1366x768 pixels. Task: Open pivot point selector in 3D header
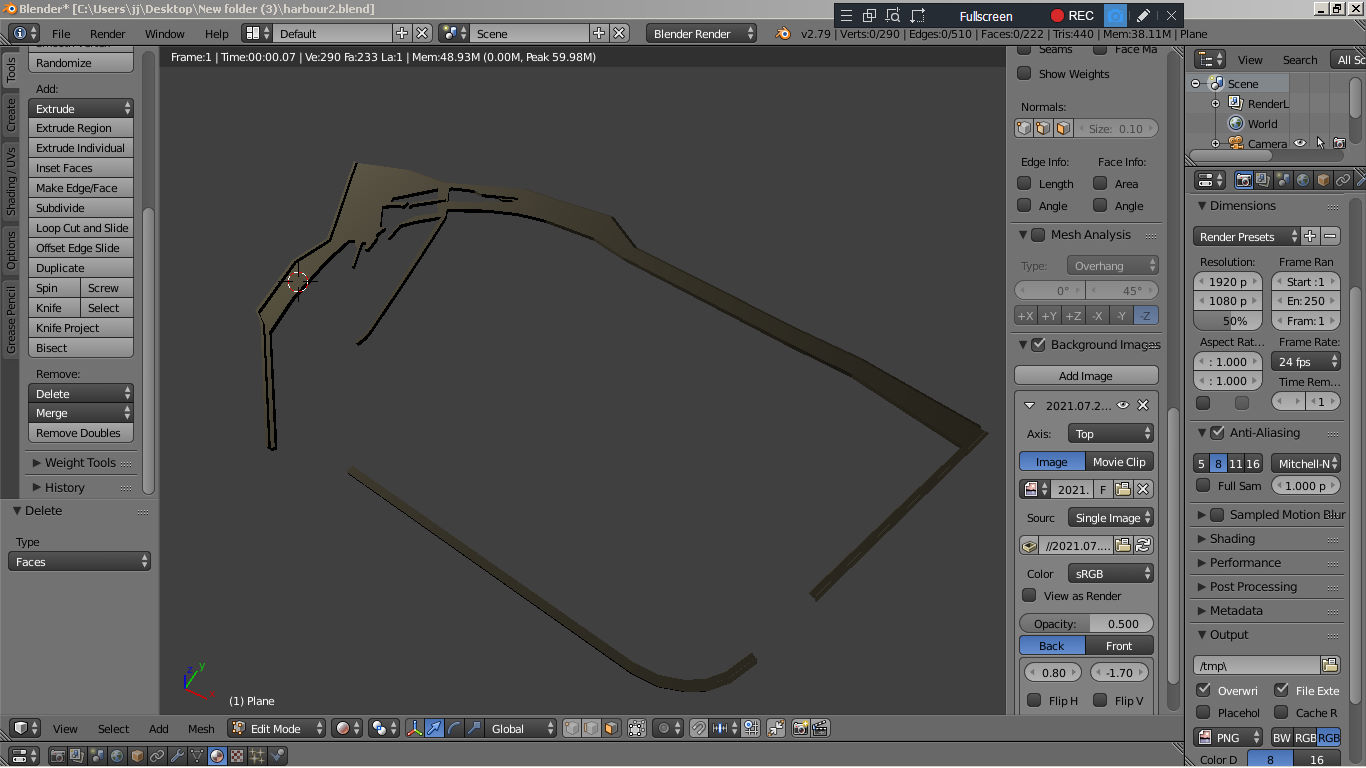[x=385, y=728]
